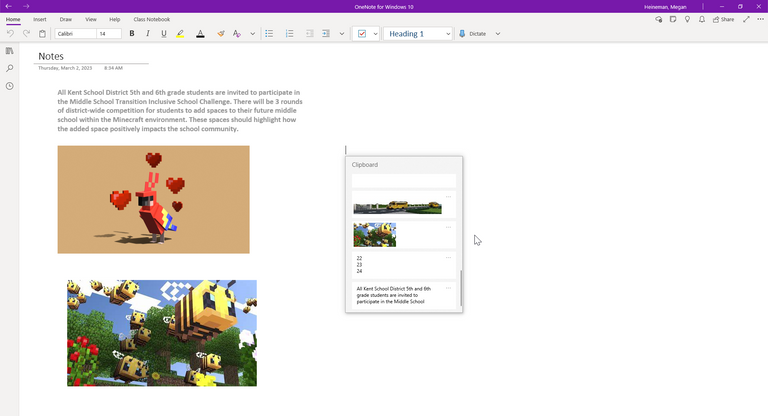Open search in the left sidebar
Viewport: 768px width, 416px height.
coord(9,68)
